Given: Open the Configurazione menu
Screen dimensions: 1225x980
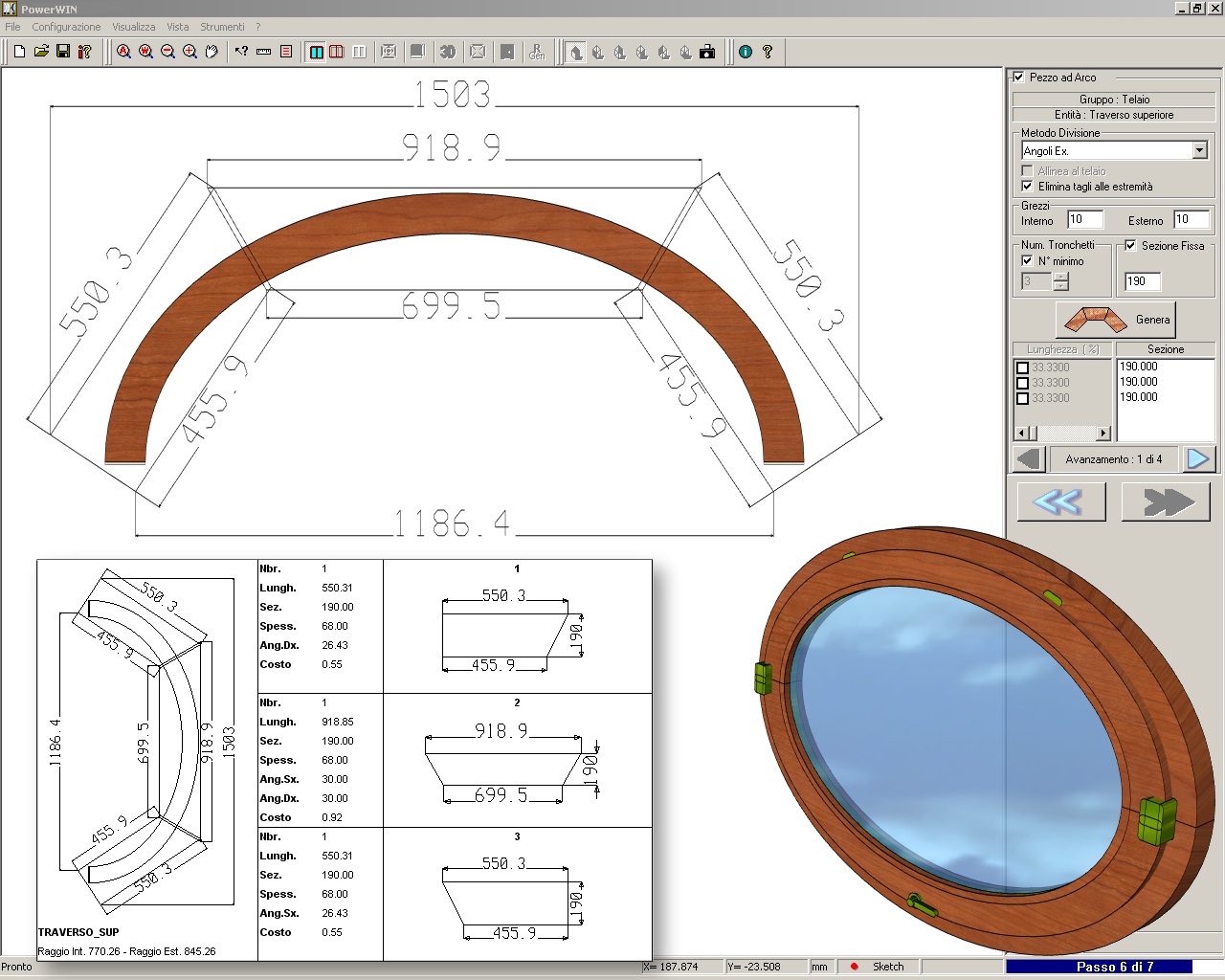Looking at the screenshot, I should tap(66, 27).
